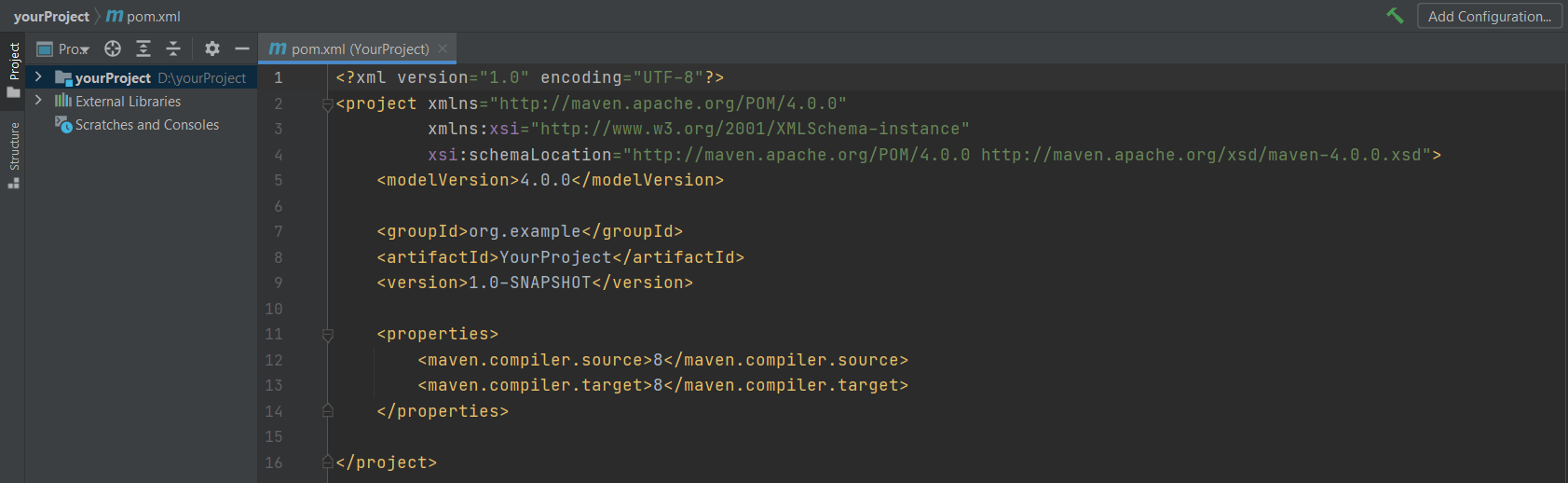This screenshot has height=483, width=1568.
Task: Click yourProject breadcrumb in navigation bar
Action: tap(51, 16)
